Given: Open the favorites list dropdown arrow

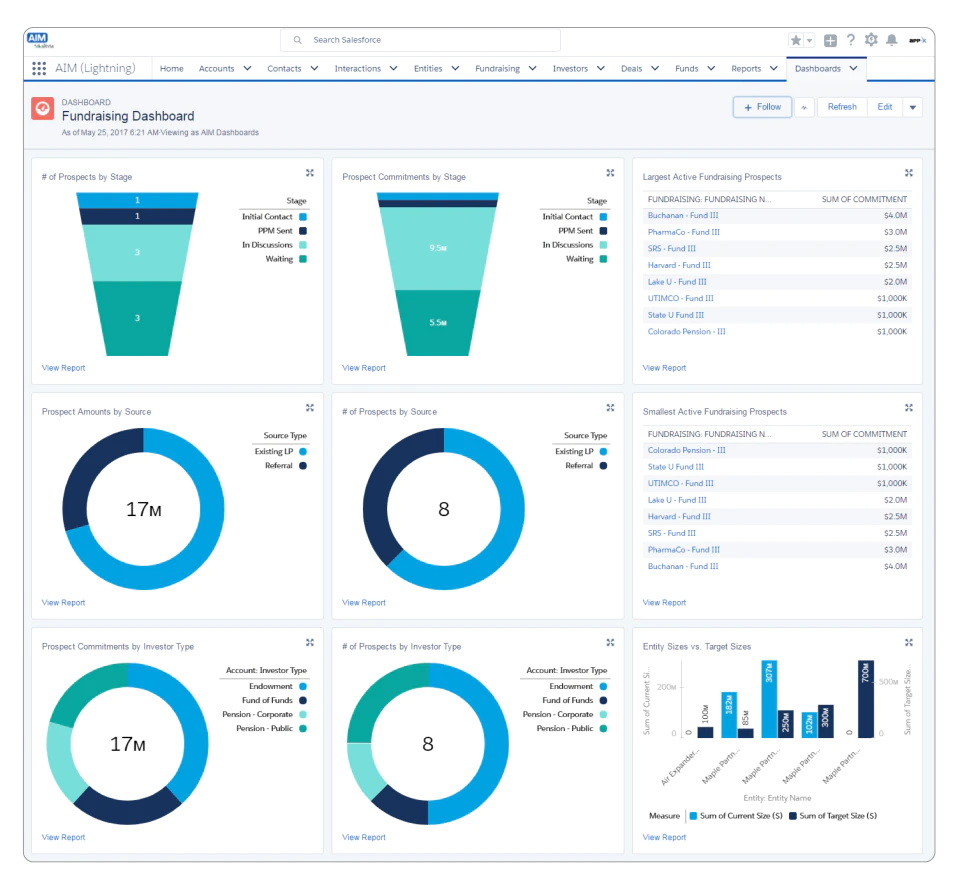Looking at the screenshot, I should tap(809, 40).
